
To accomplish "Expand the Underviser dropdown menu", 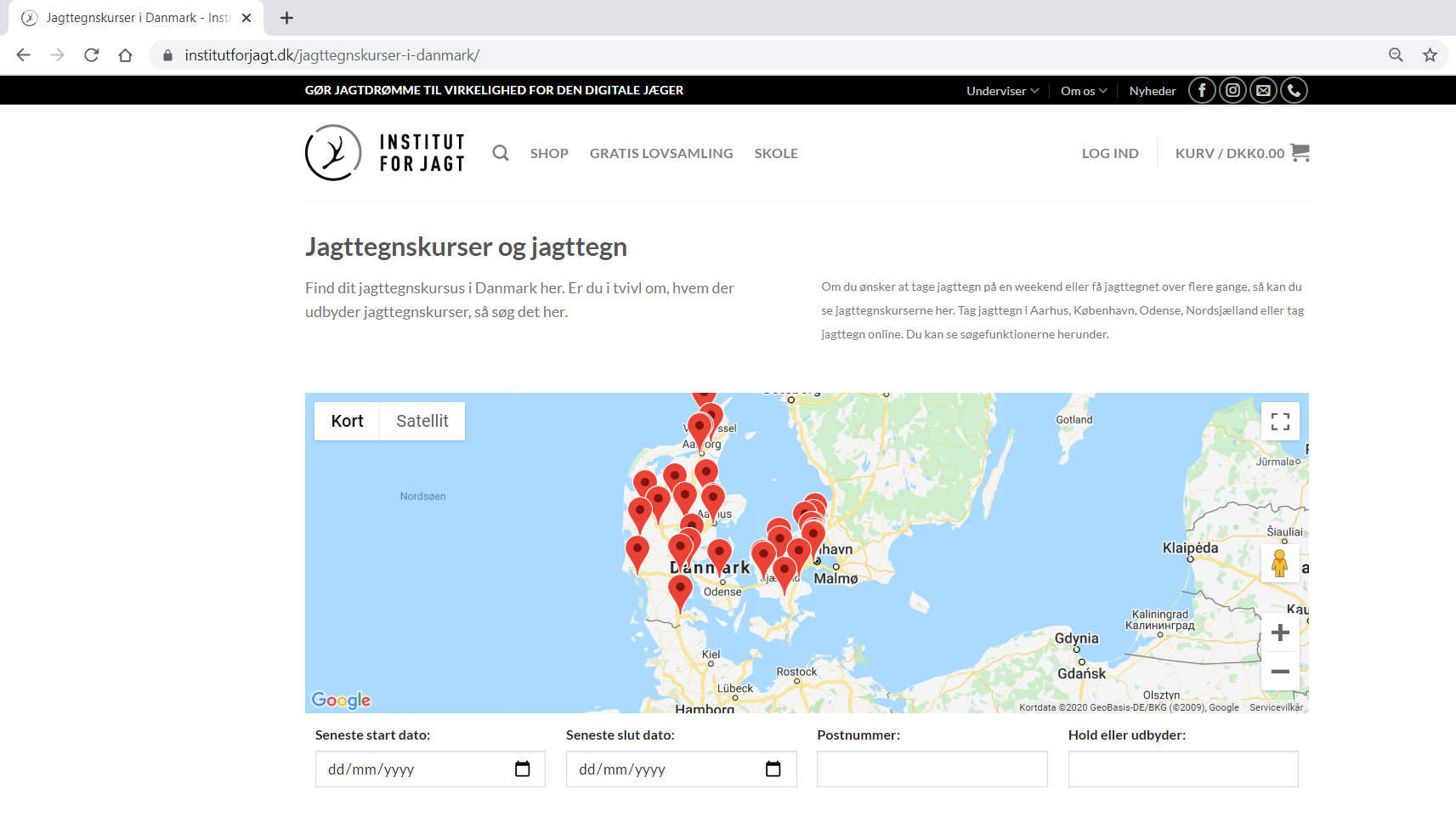I will click(x=1002, y=91).
